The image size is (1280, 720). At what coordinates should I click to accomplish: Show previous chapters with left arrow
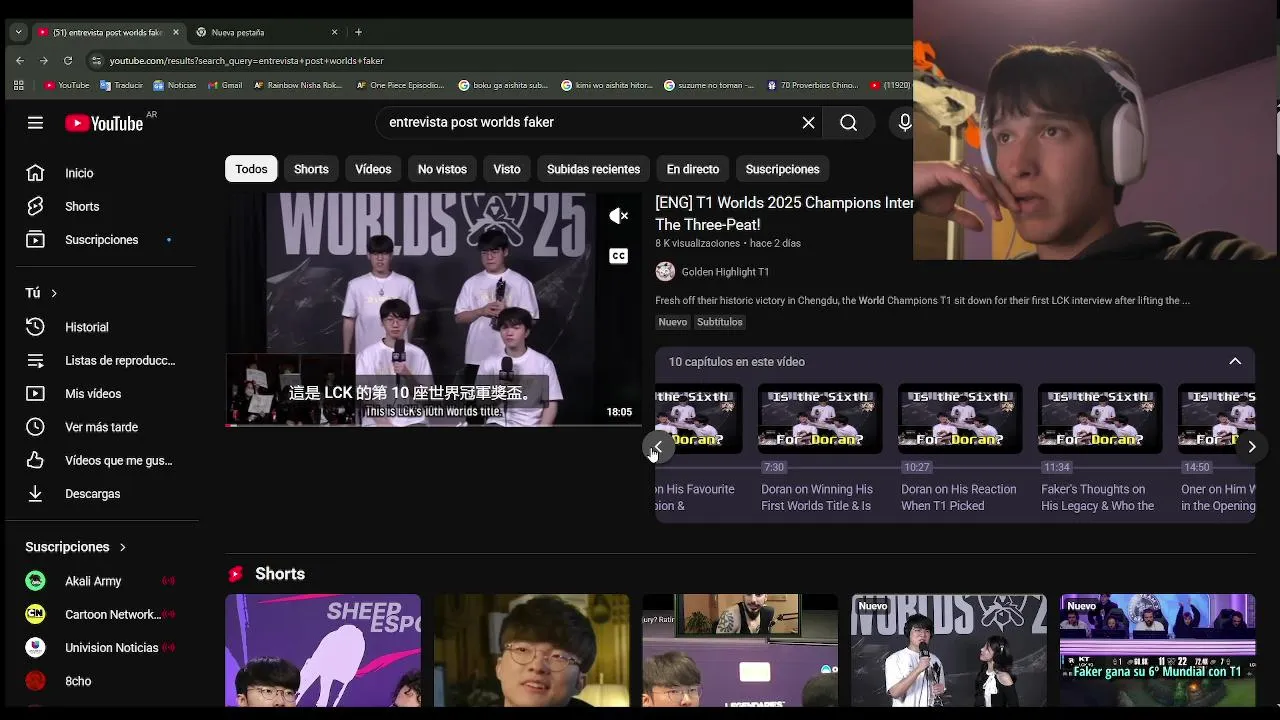[x=657, y=447]
